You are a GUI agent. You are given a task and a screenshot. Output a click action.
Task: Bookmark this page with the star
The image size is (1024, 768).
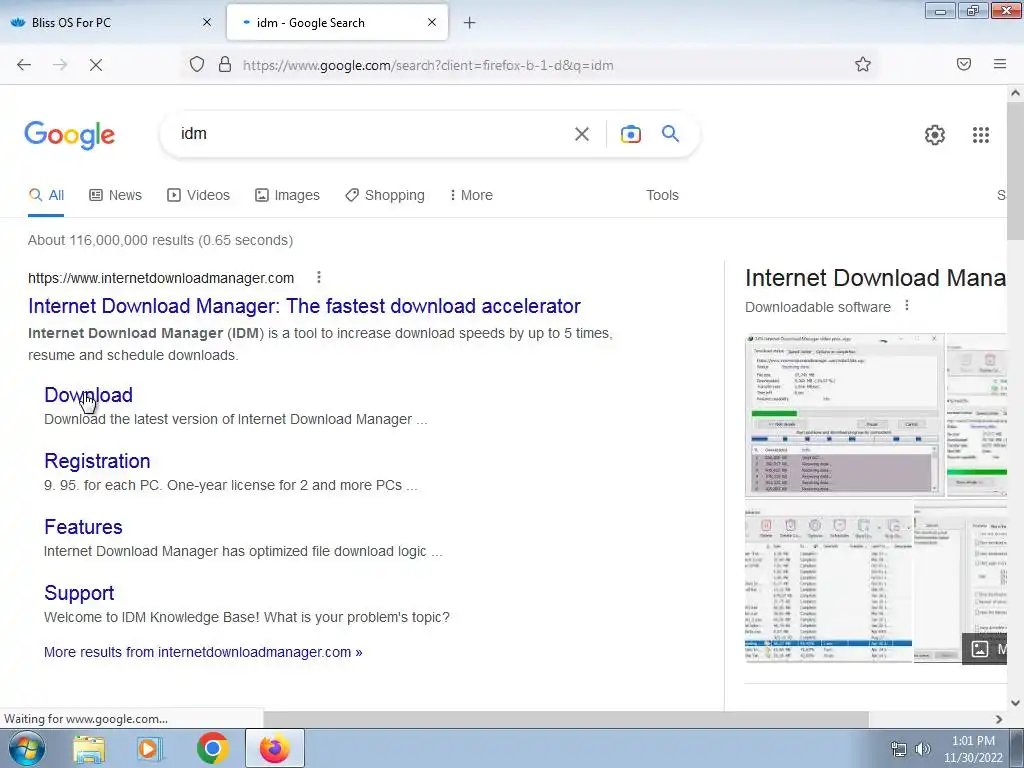pos(863,64)
